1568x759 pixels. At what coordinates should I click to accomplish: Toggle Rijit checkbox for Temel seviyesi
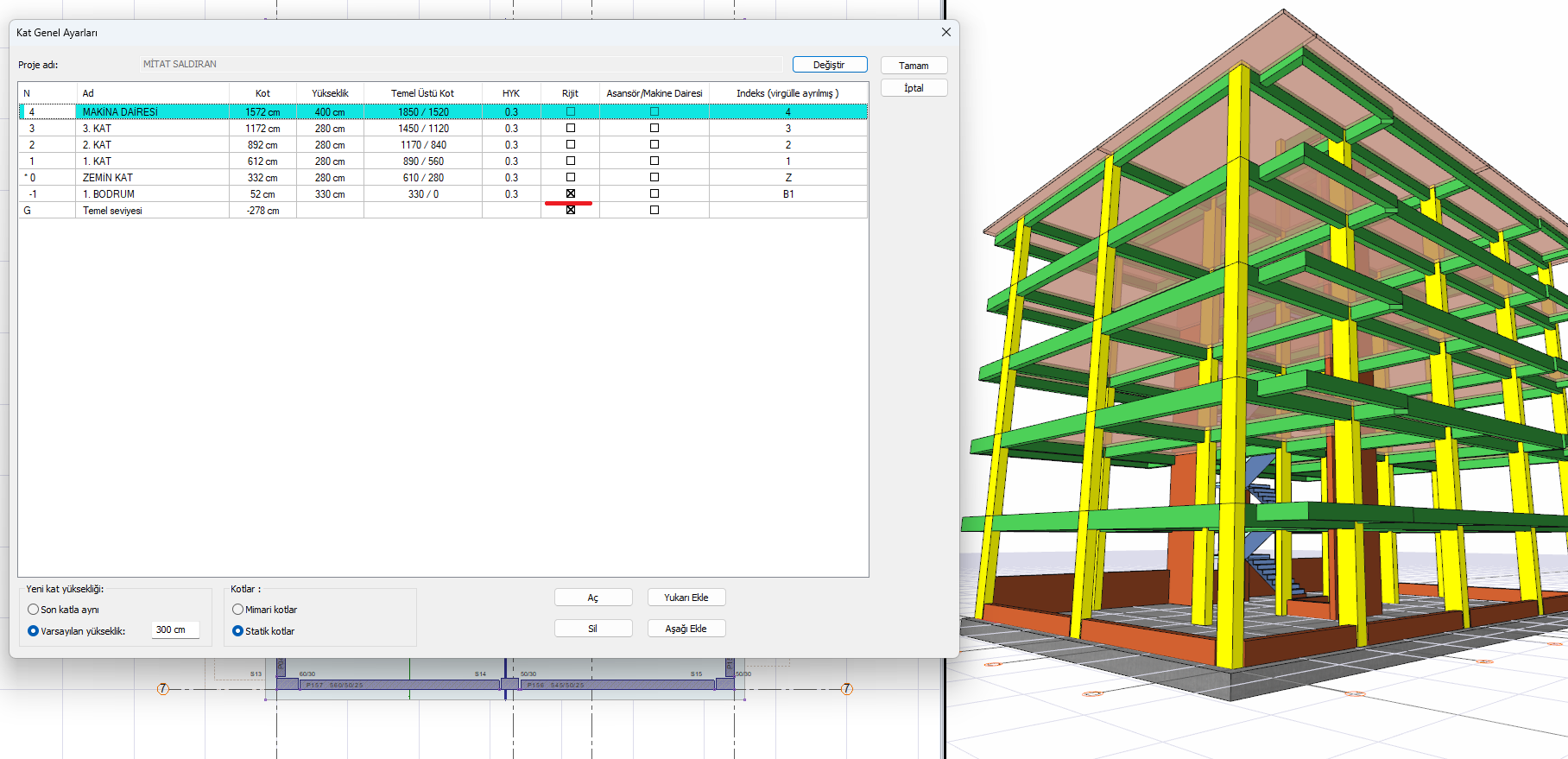[x=570, y=210]
